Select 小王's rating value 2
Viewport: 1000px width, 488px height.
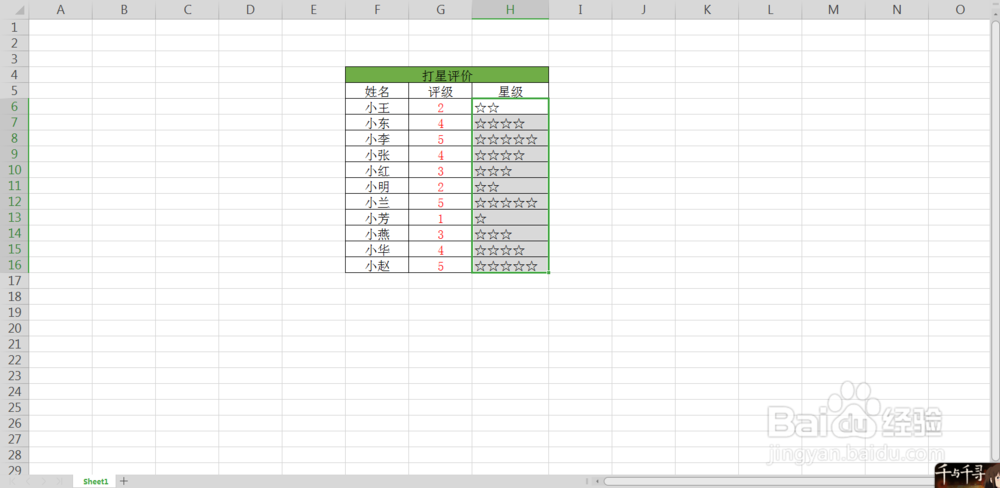(441, 107)
